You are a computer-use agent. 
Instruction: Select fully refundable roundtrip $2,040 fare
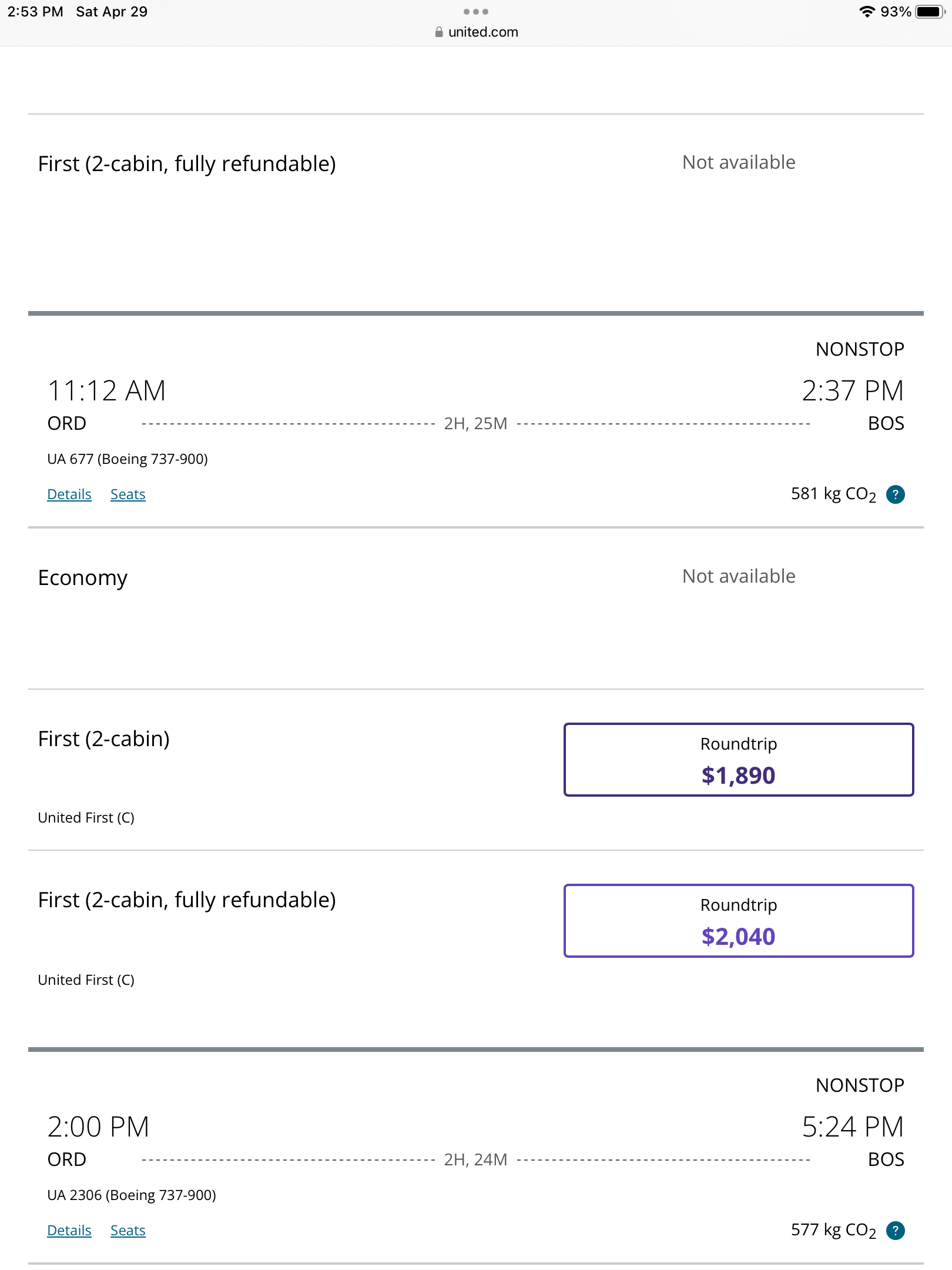click(x=739, y=921)
